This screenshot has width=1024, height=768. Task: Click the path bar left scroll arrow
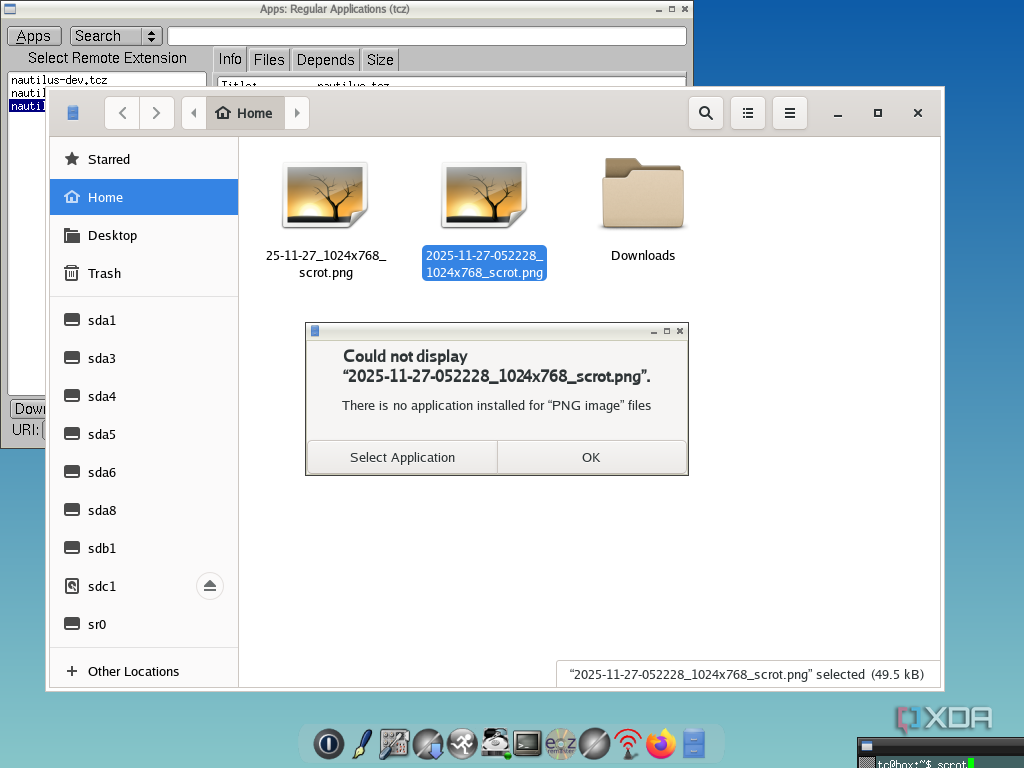(194, 113)
